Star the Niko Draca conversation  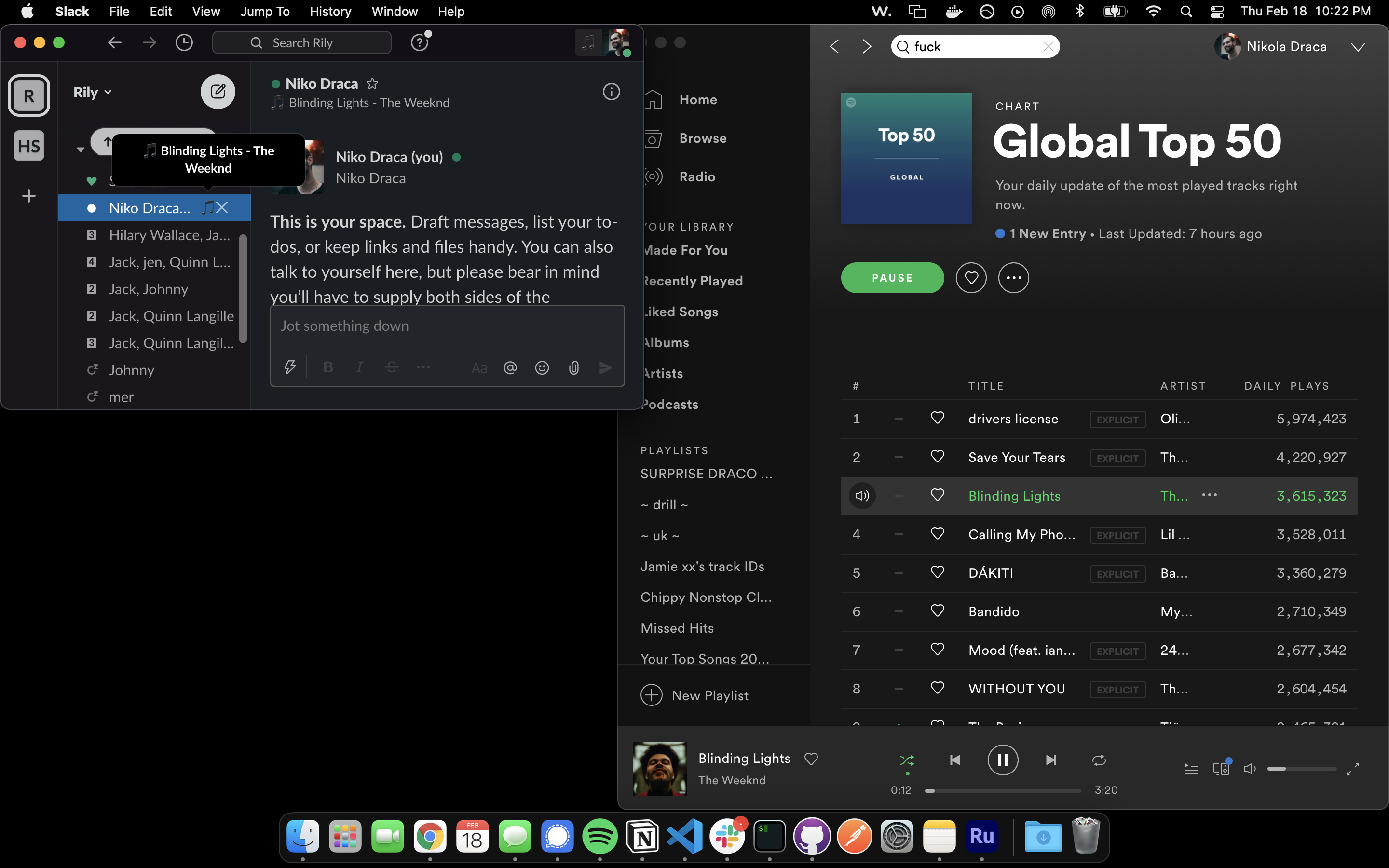372,84
